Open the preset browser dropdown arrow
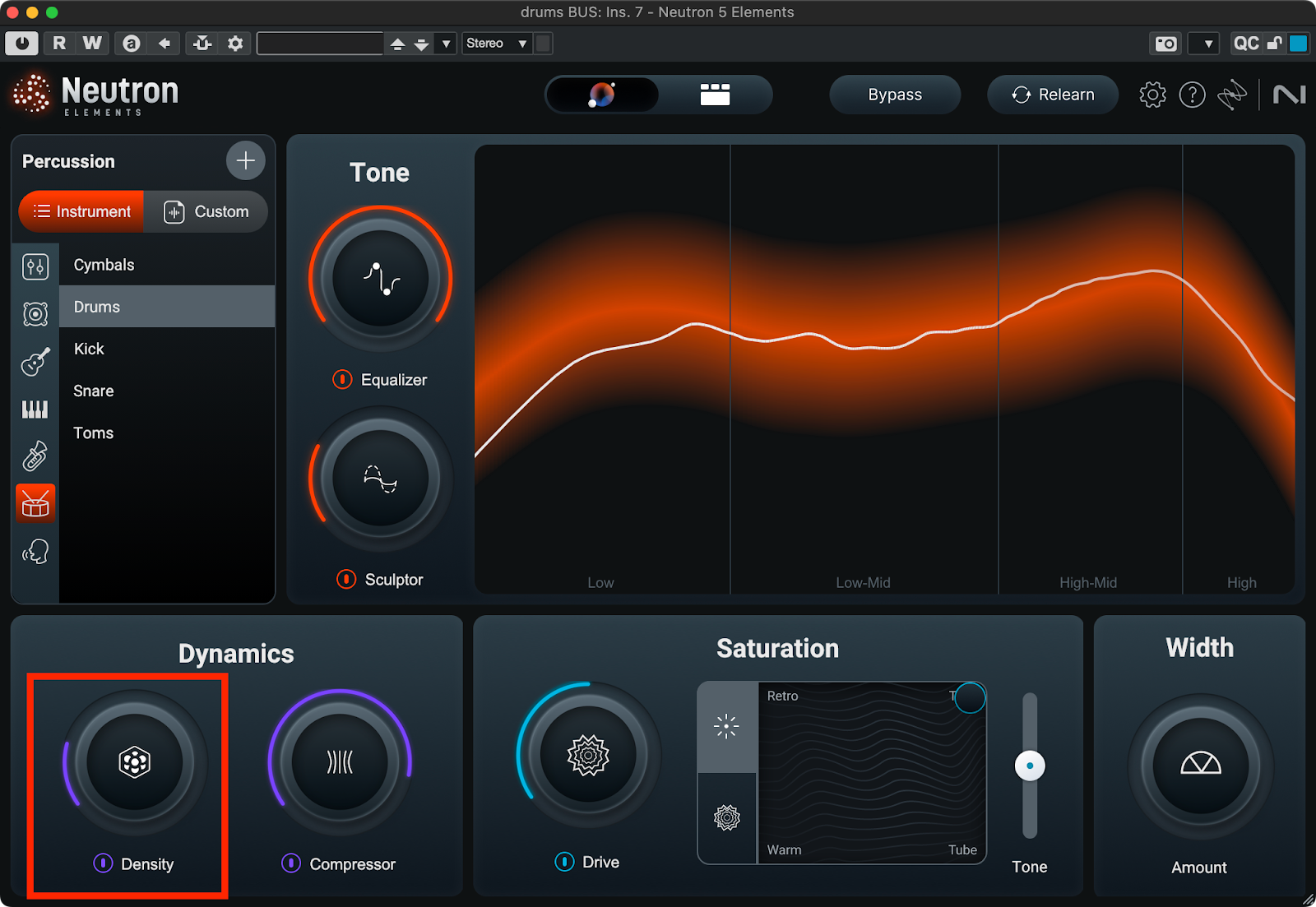 click(446, 44)
